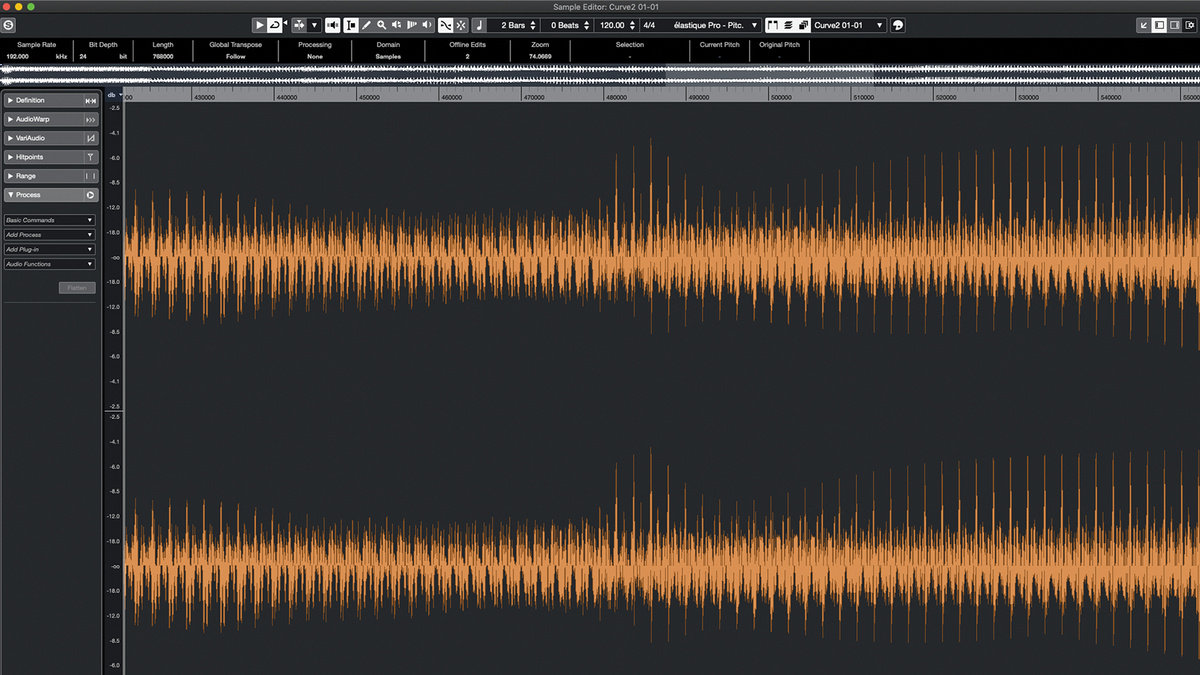
Task: Click the Flatten button
Action: pos(77,287)
